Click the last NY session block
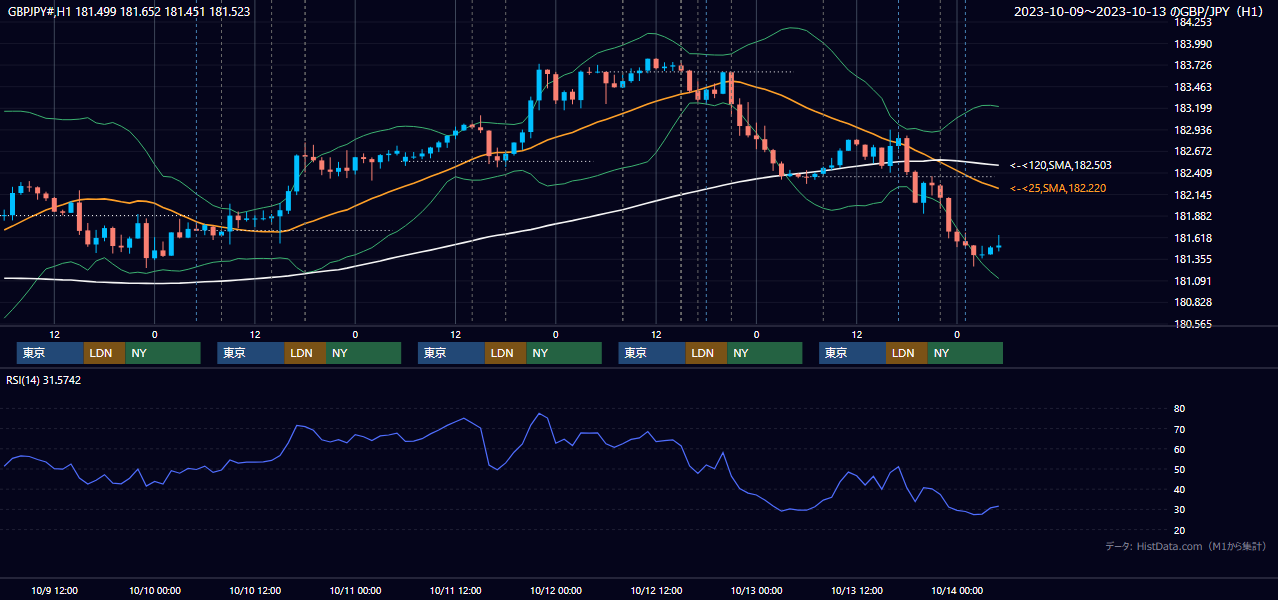 965,353
